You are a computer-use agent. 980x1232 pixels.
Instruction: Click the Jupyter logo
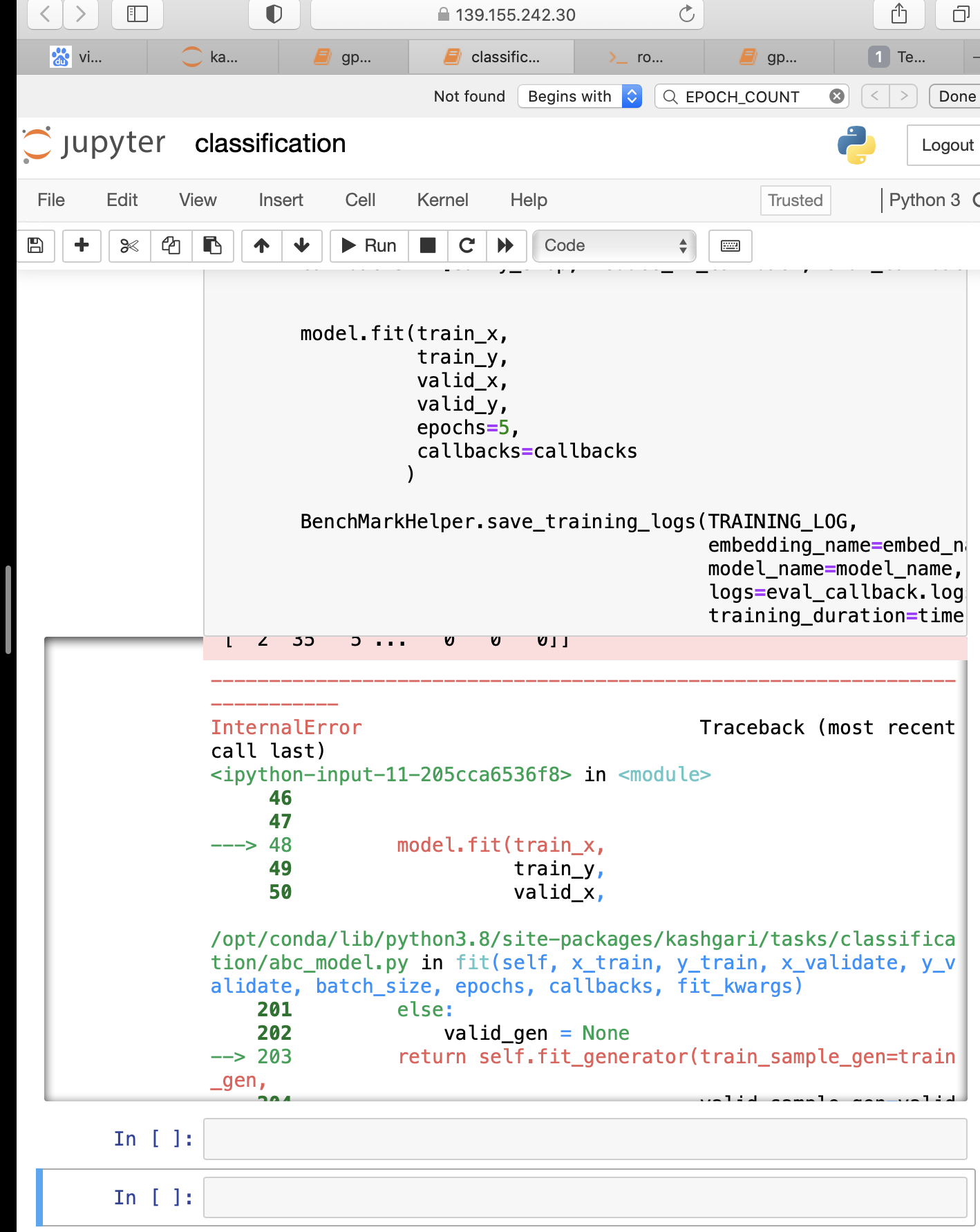(94, 144)
